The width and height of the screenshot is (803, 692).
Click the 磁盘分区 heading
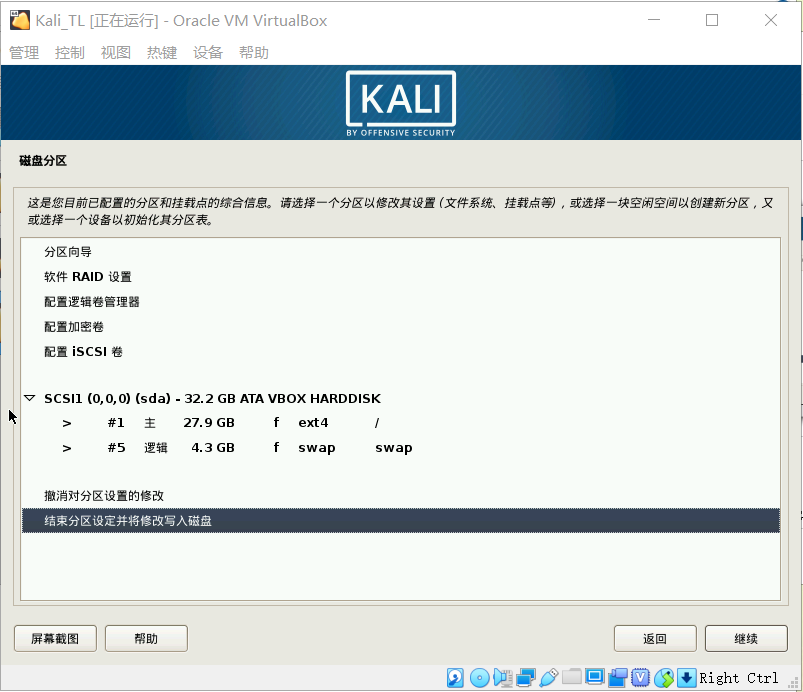[43, 161]
